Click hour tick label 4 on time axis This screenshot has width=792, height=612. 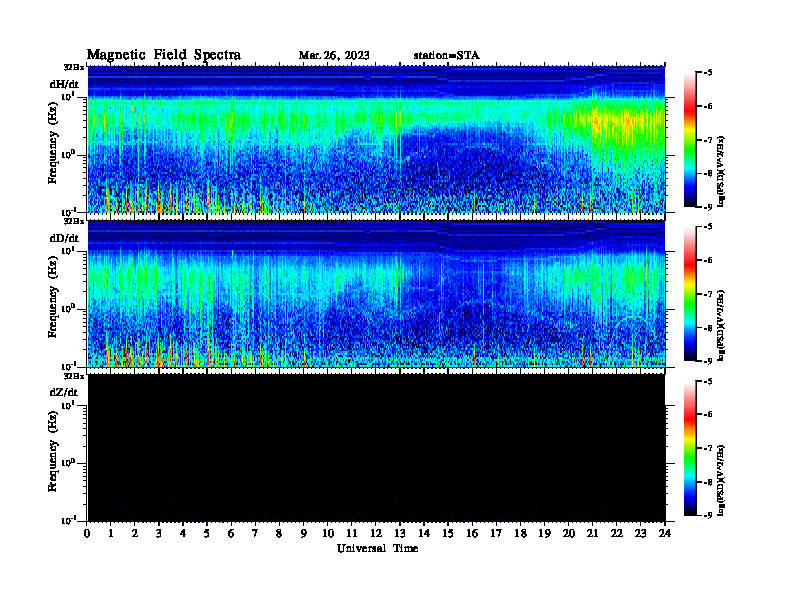[x=183, y=534]
